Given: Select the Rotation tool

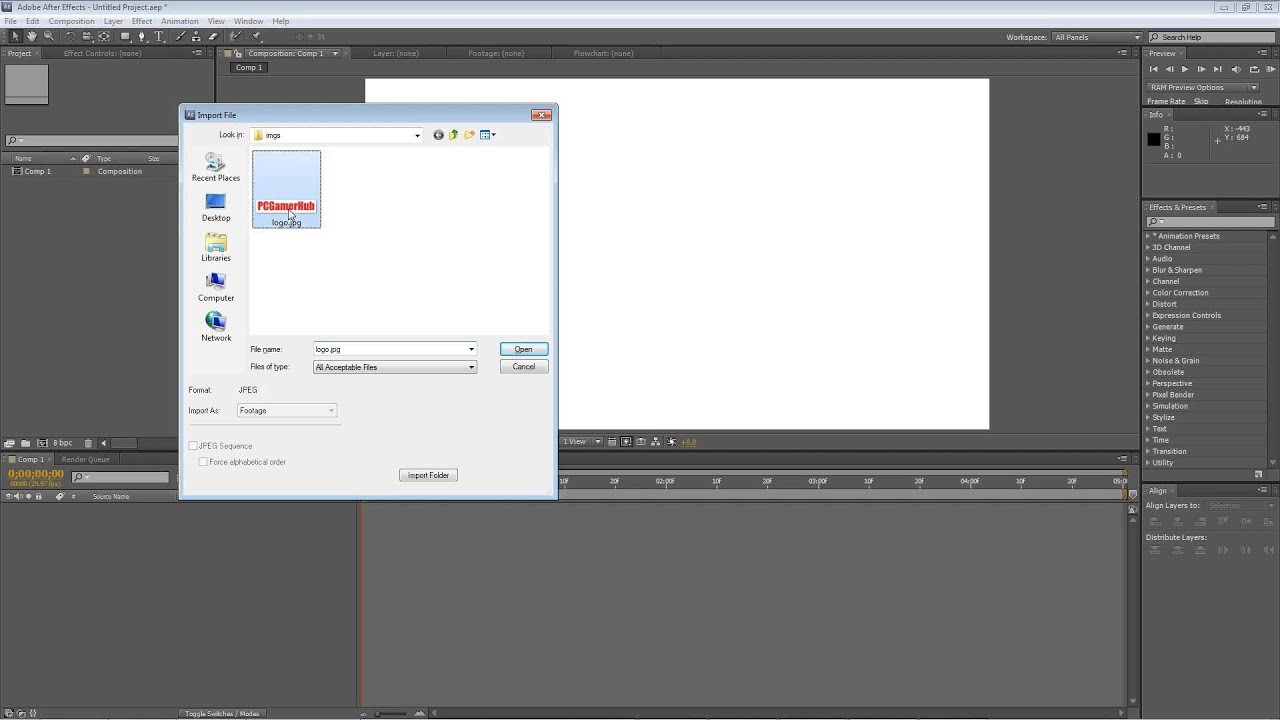Looking at the screenshot, I should pyautogui.click(x=71, y=36).
